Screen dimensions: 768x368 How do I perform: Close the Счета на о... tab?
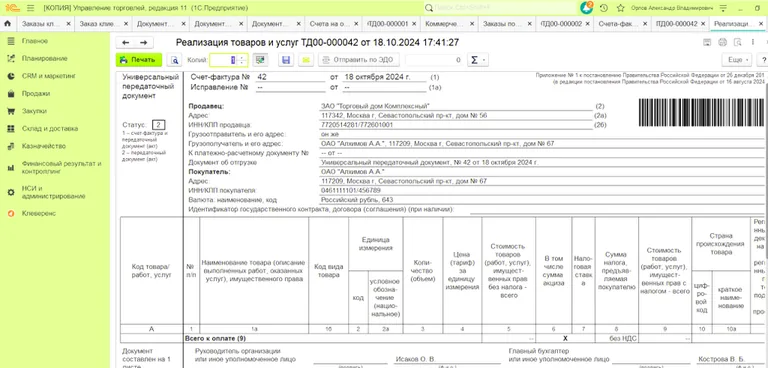click(x=357, y=24)
